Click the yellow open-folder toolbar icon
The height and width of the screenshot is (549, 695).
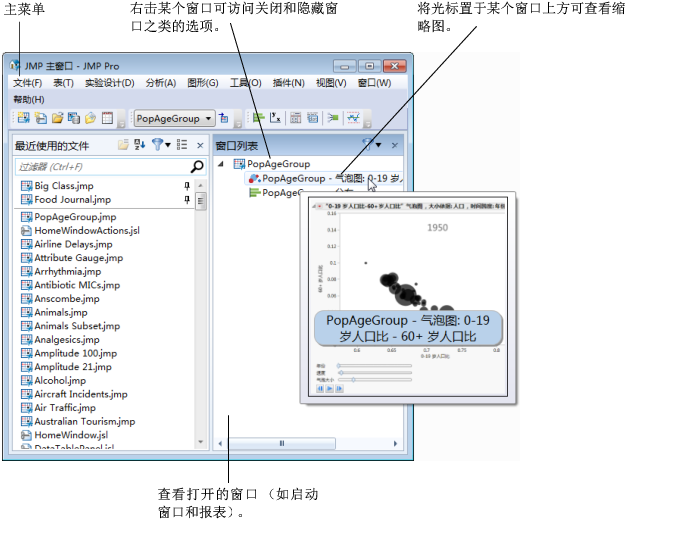click(x=90, y=118)
